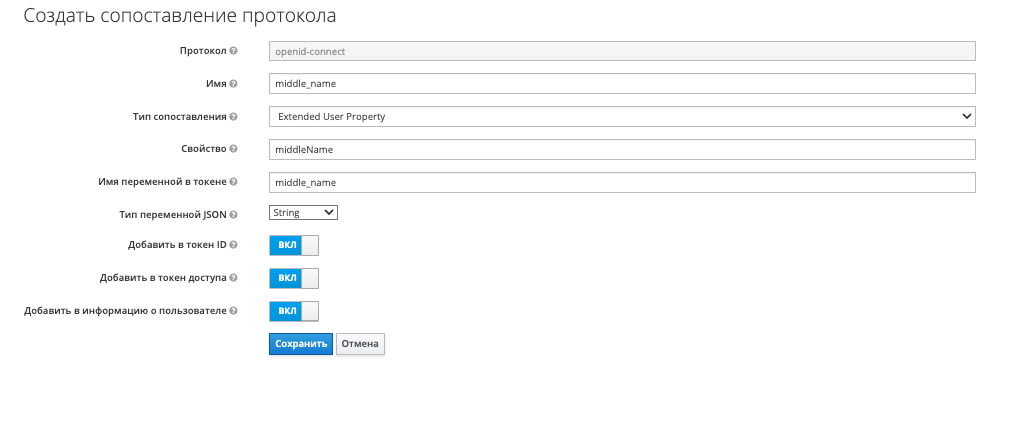Click help icon beside Имя label
The image size is (1024, 436).
233,84
